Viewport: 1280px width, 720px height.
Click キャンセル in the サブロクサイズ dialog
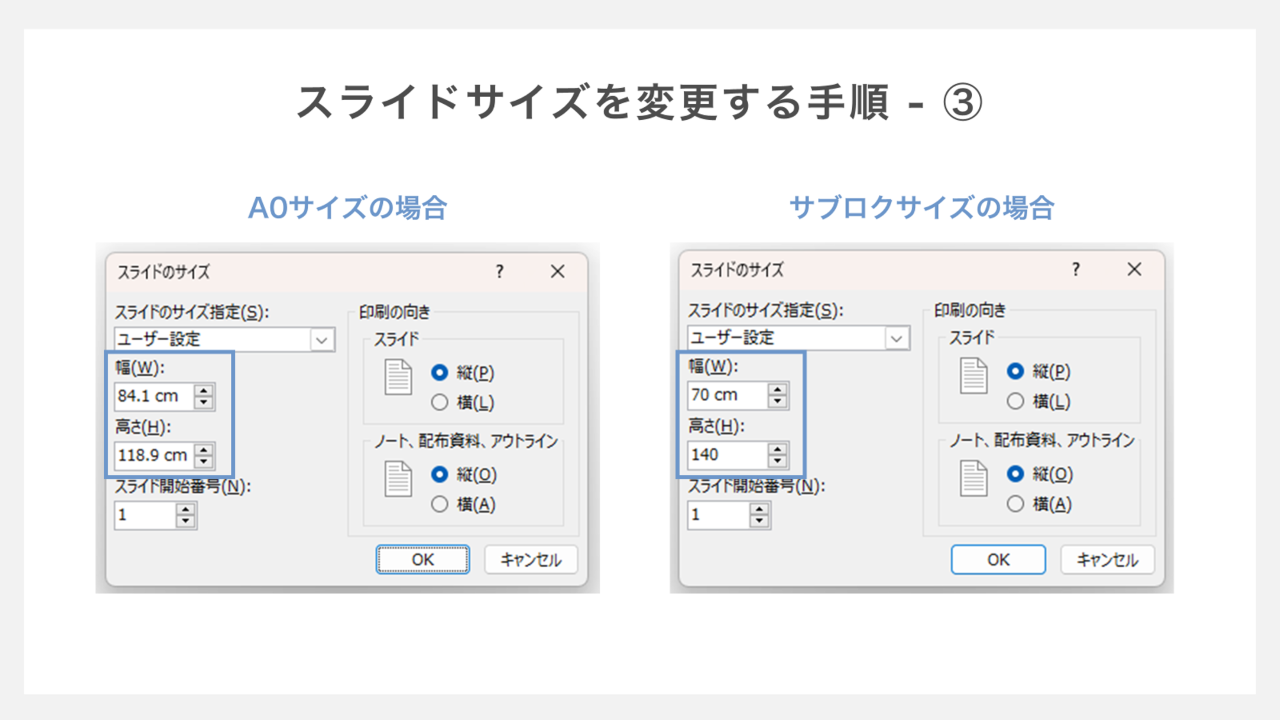[x=1107, y=559]
